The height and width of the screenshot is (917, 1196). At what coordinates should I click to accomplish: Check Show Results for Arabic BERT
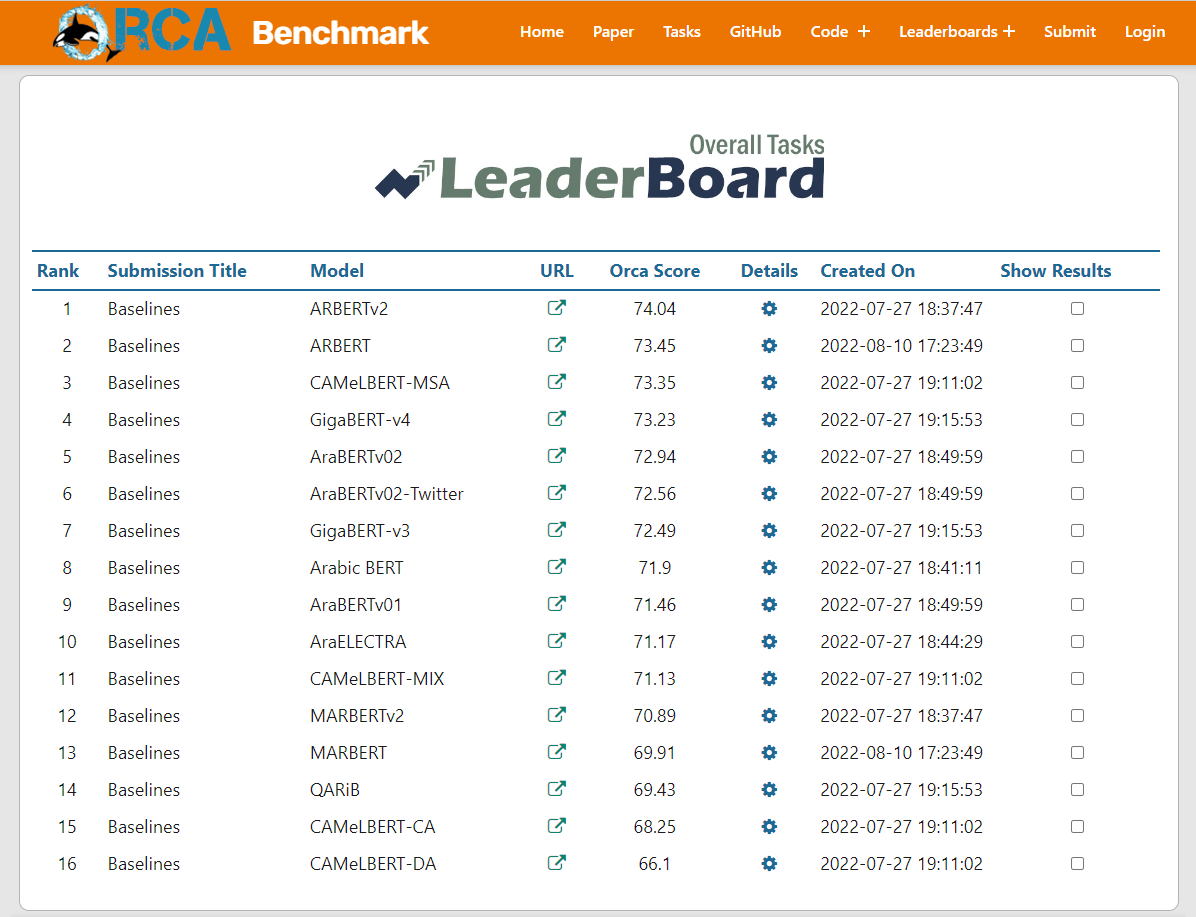click(1077, 568)
